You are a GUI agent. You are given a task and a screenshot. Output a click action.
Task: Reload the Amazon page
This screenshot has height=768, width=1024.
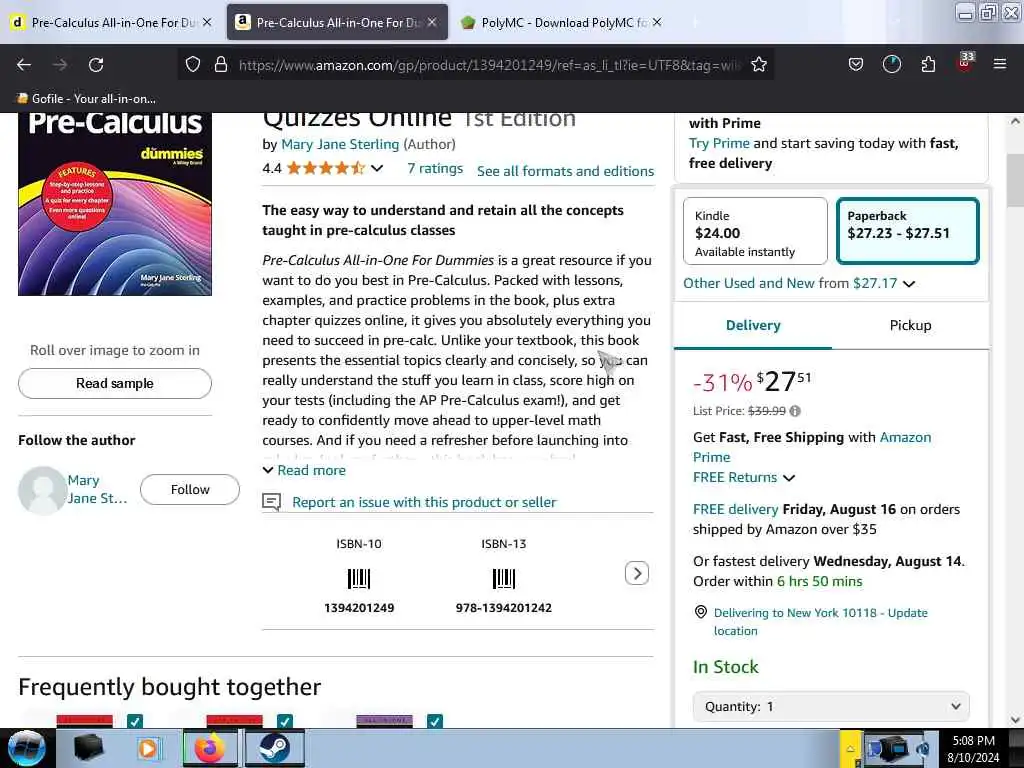click(96, 65)
